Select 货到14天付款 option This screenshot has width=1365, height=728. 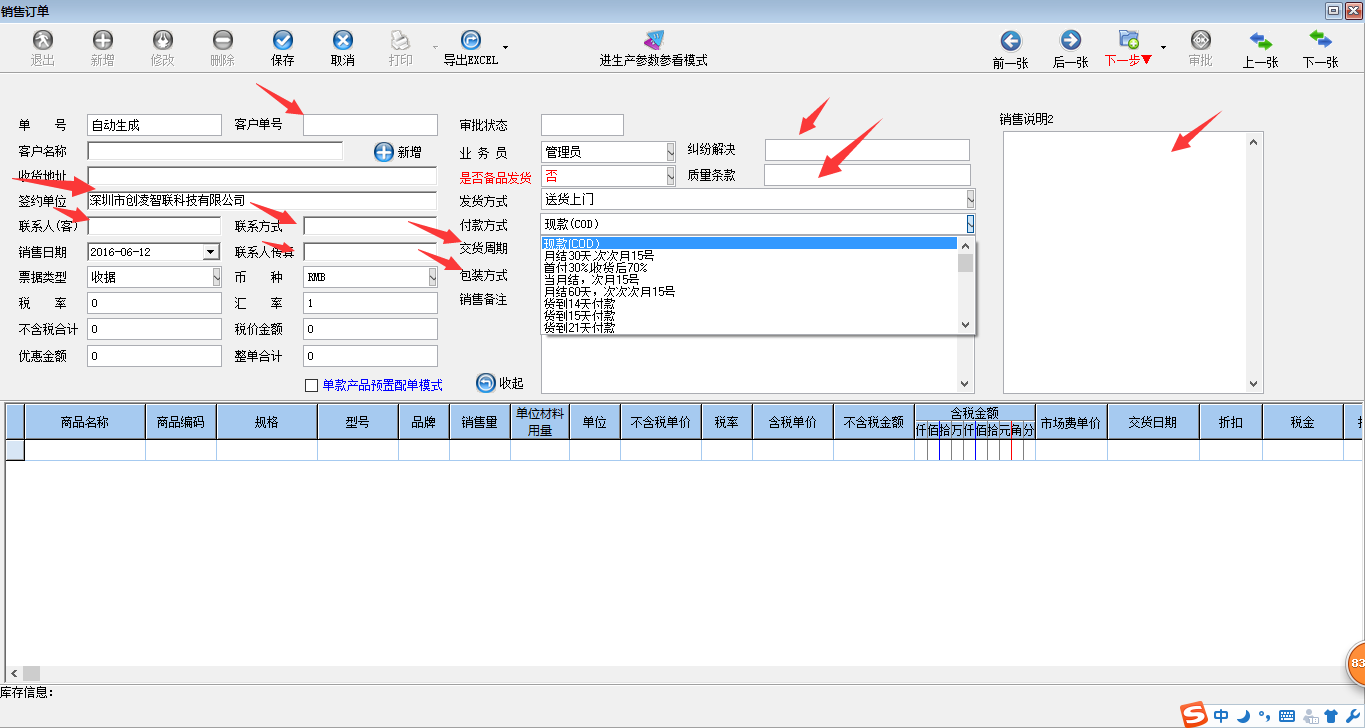(x=749, y=303)
